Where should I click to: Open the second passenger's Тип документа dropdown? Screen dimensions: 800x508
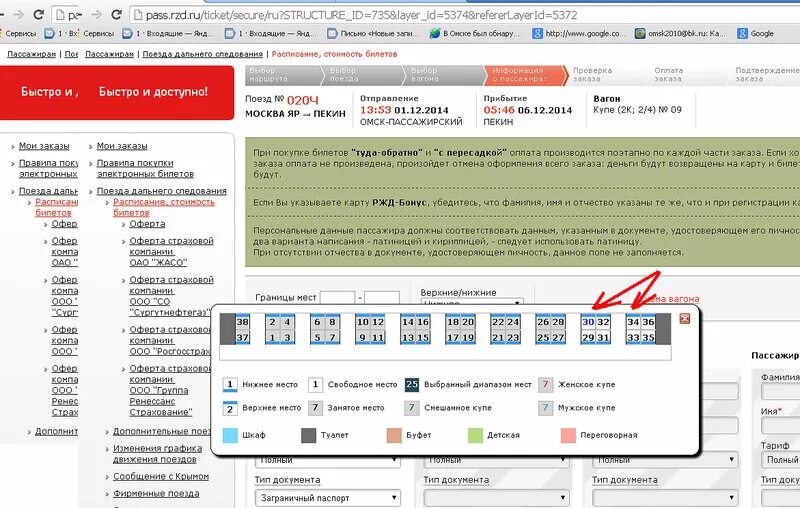[496, 498]
